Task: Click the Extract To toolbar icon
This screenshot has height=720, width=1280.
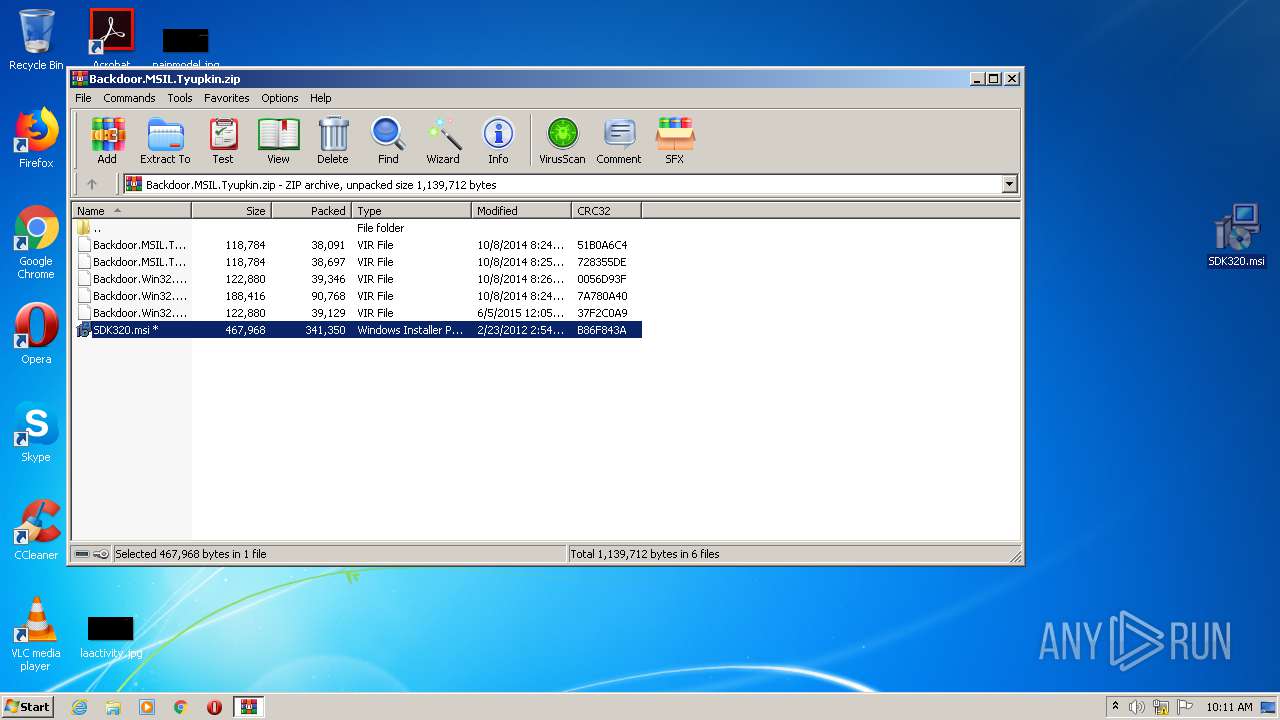Action: tap(165, 141)
